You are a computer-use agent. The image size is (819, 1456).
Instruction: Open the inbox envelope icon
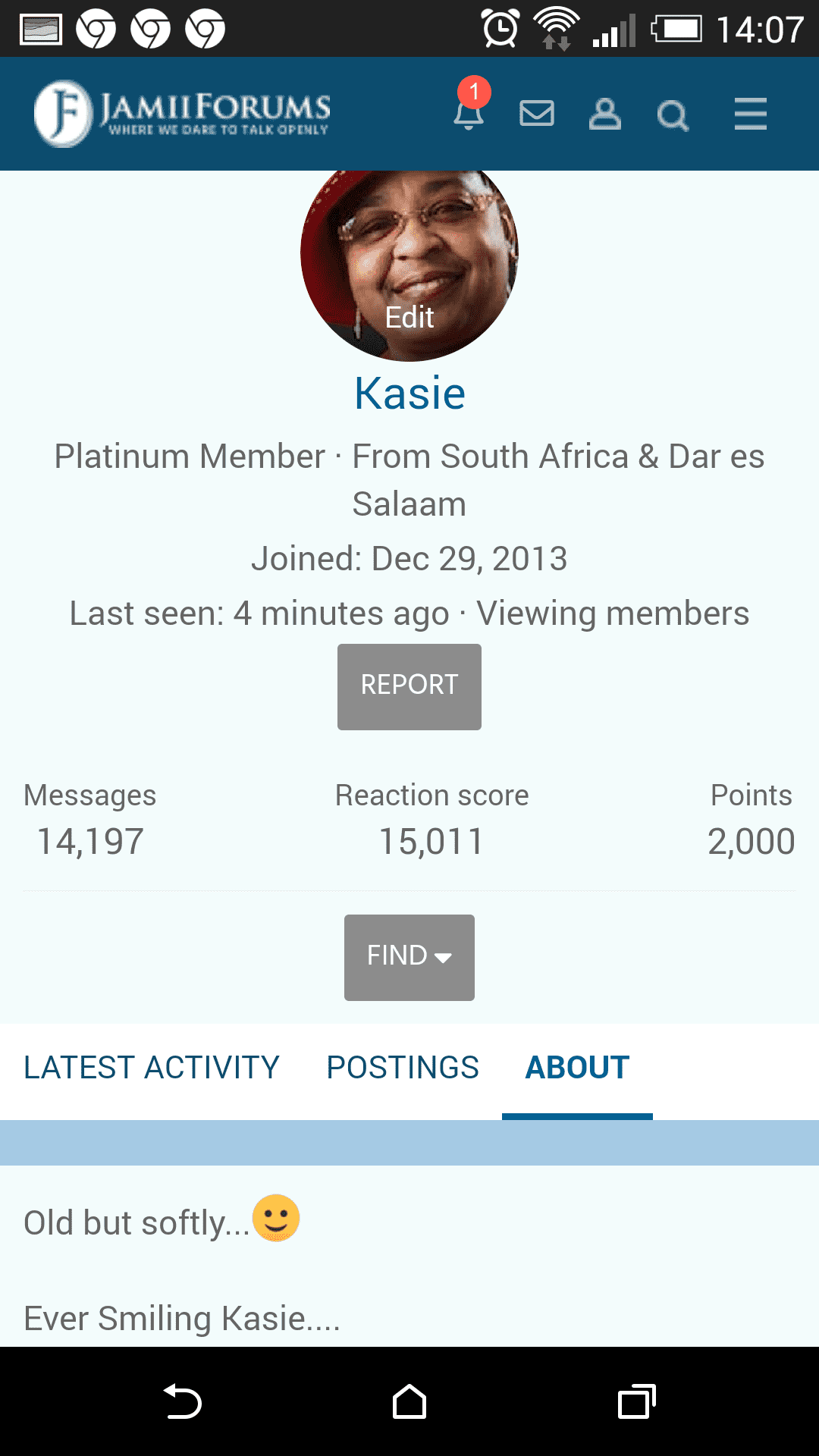pyautogui.click(x=537, y=114)
